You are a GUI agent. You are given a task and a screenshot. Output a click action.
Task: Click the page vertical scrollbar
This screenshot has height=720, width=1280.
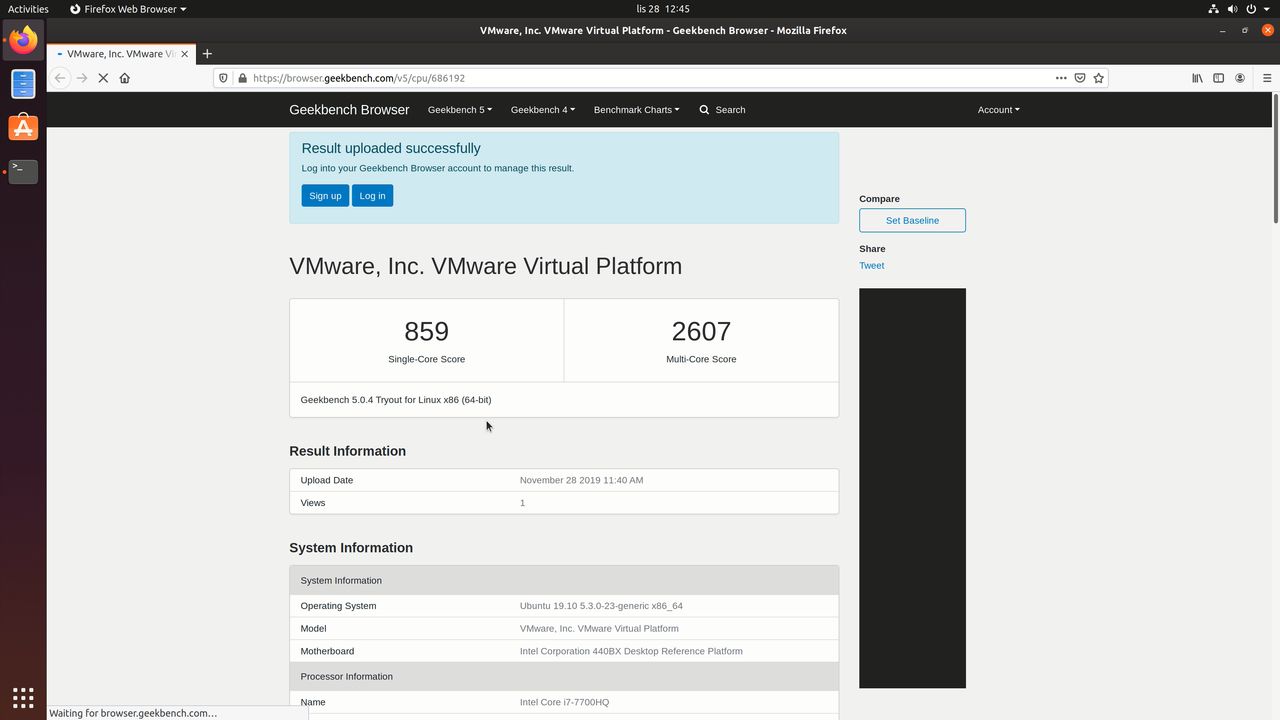[1275, 158]
